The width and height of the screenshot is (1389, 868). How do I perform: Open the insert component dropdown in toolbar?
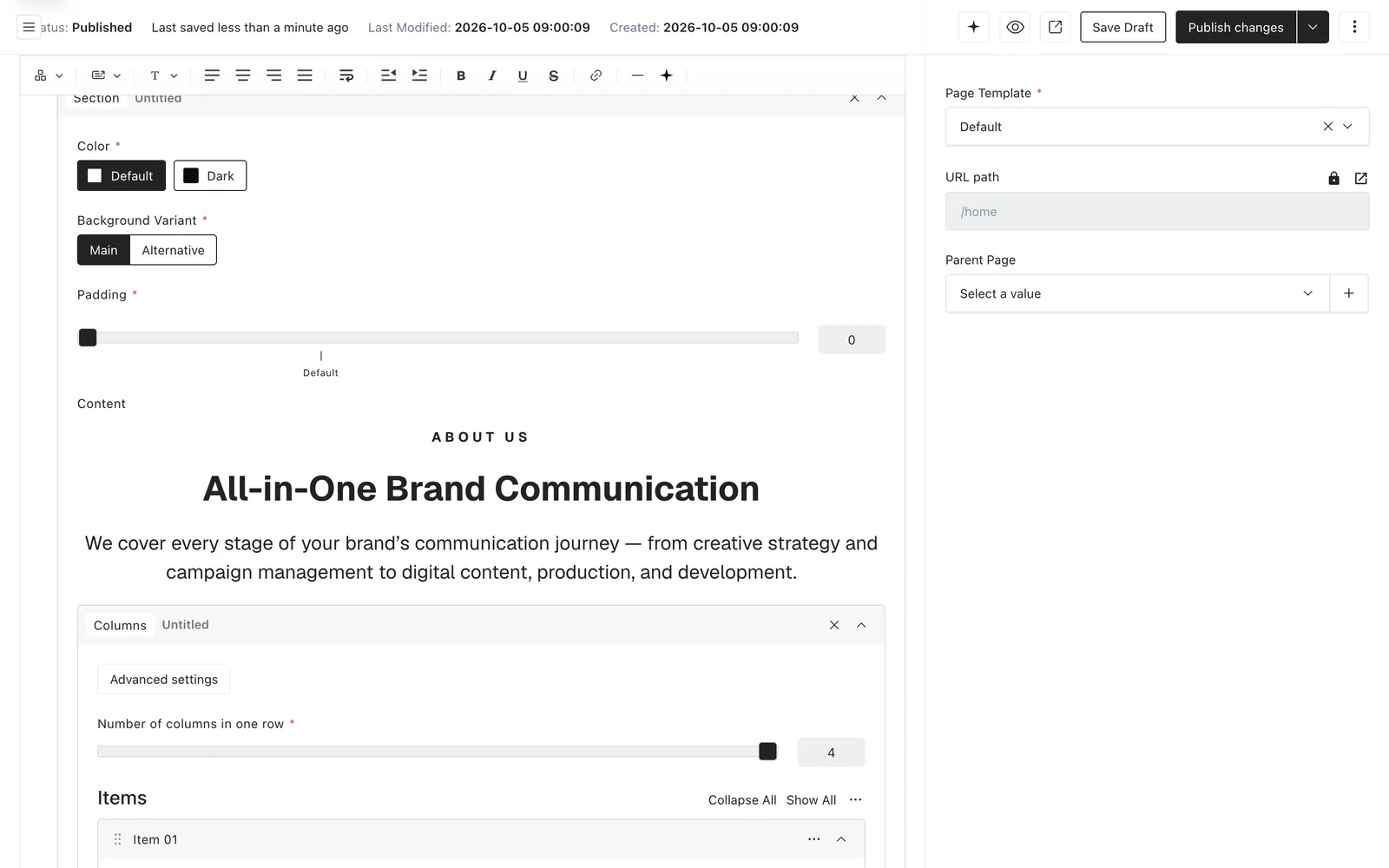106,76
